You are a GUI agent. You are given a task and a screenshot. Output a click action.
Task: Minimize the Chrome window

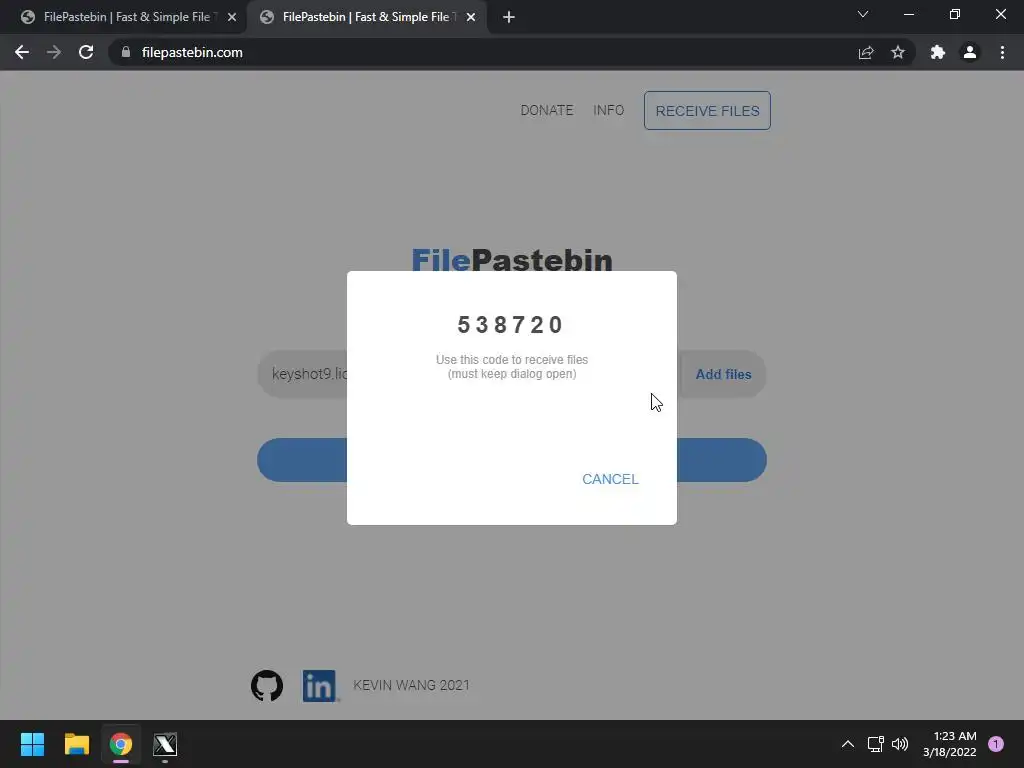[x=908, y=14]
